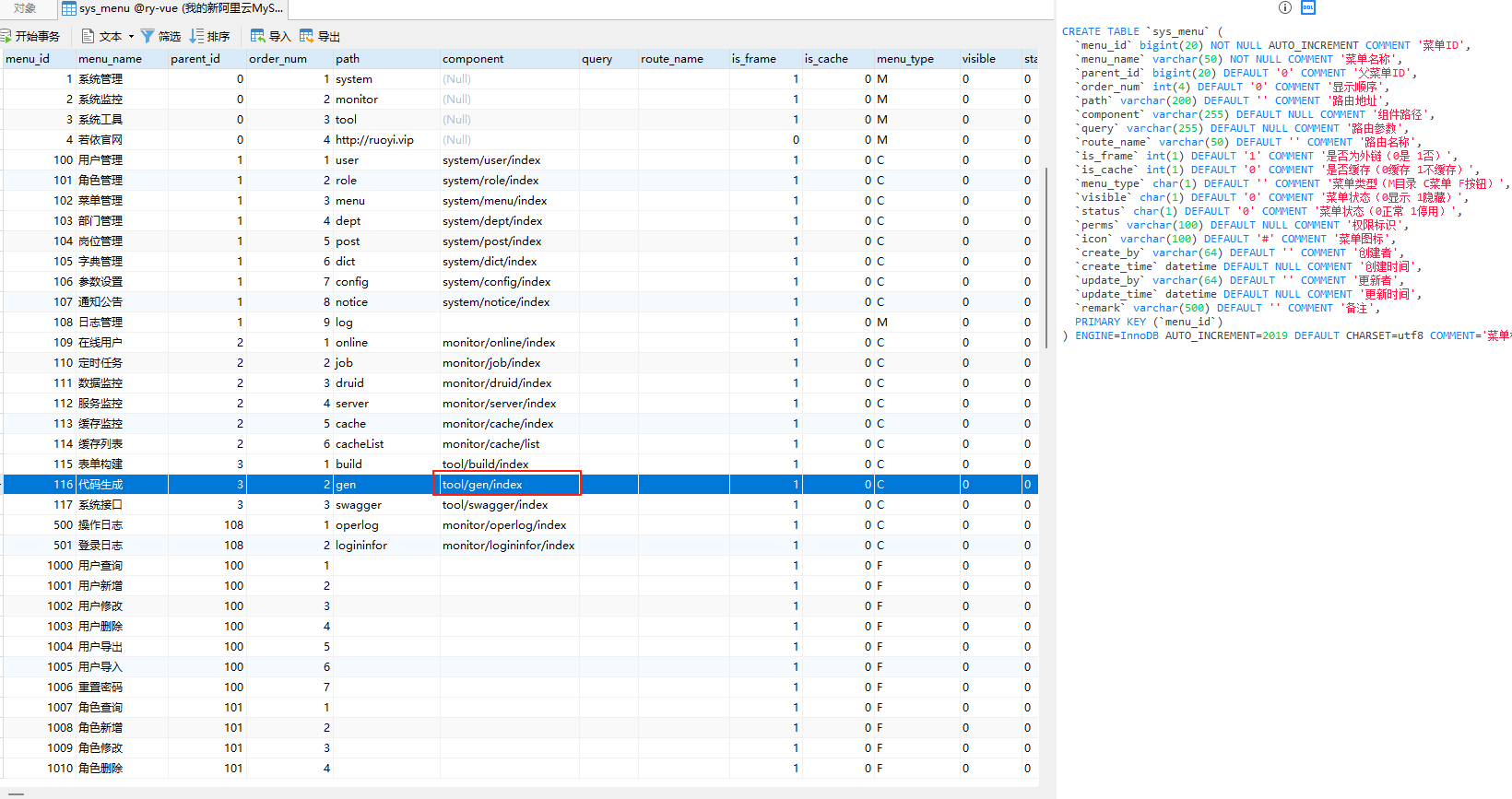The width and height of the screenshot is (1512, 799).
Task: Click 'CREATE TABLE `sys_menu`' line in DDL pane
Action: 1142,31
